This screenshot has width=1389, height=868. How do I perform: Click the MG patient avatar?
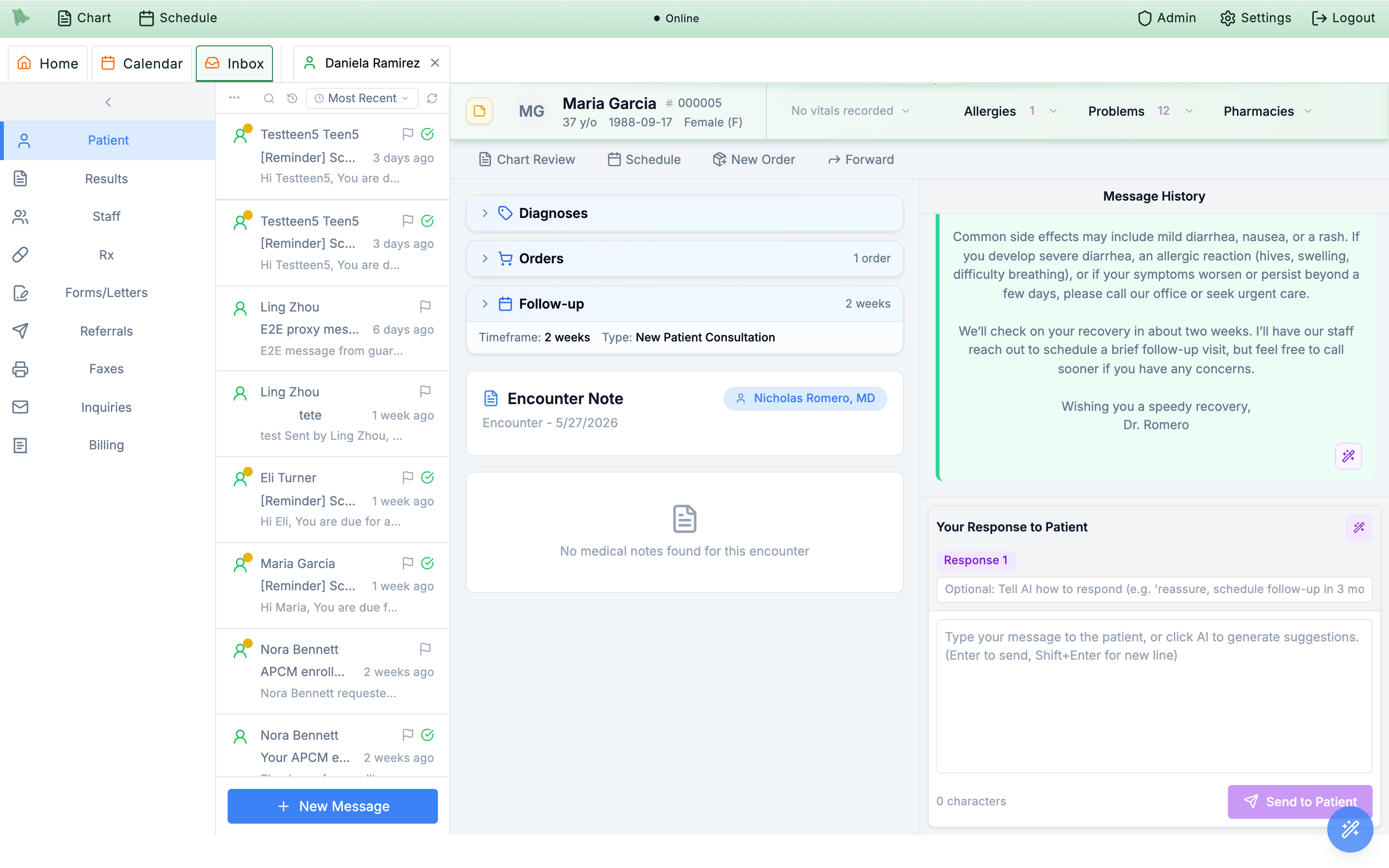pyautogui.click(x=531, y=111)
